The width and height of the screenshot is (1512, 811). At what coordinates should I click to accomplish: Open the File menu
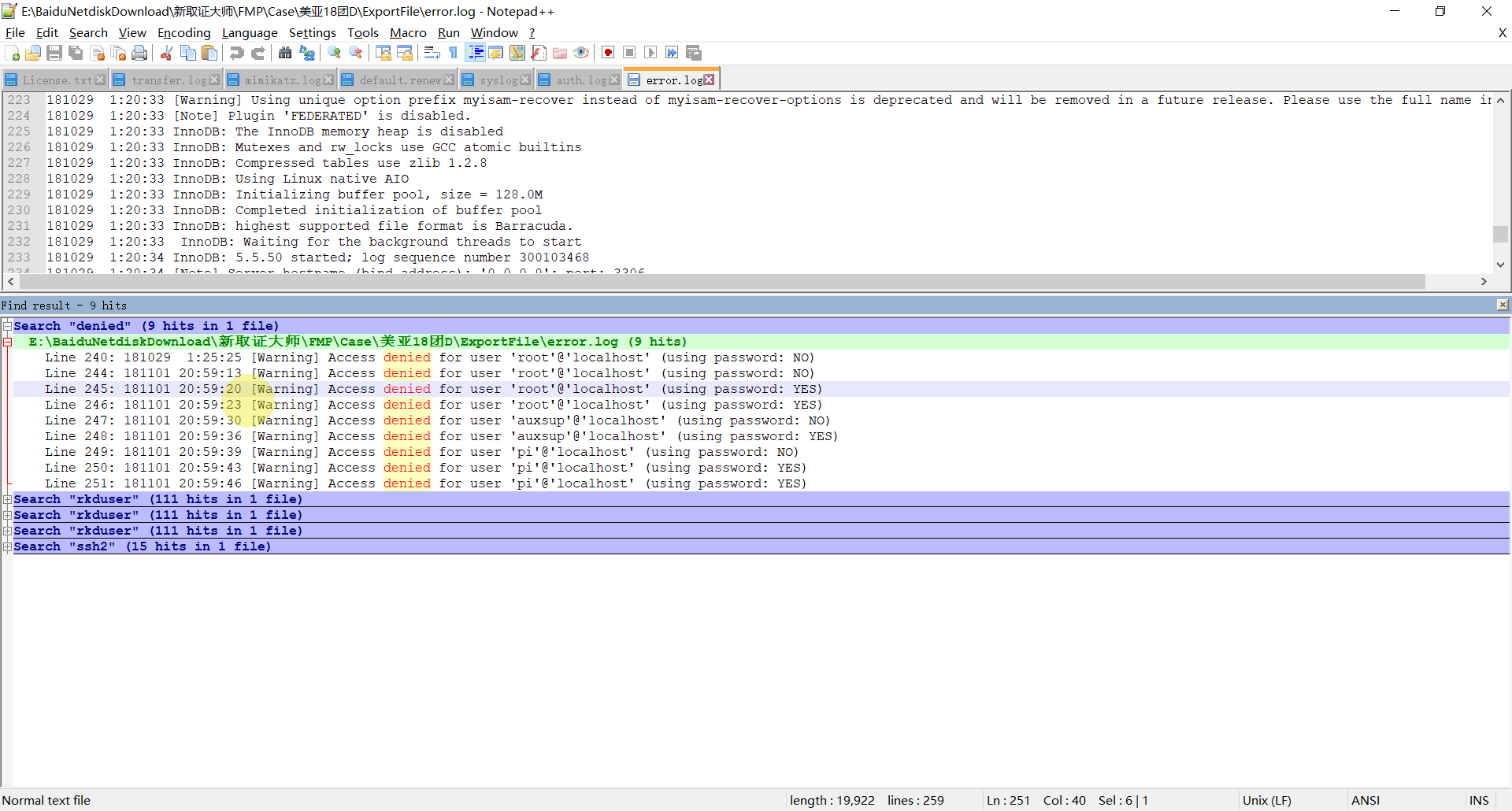point(15,32)
